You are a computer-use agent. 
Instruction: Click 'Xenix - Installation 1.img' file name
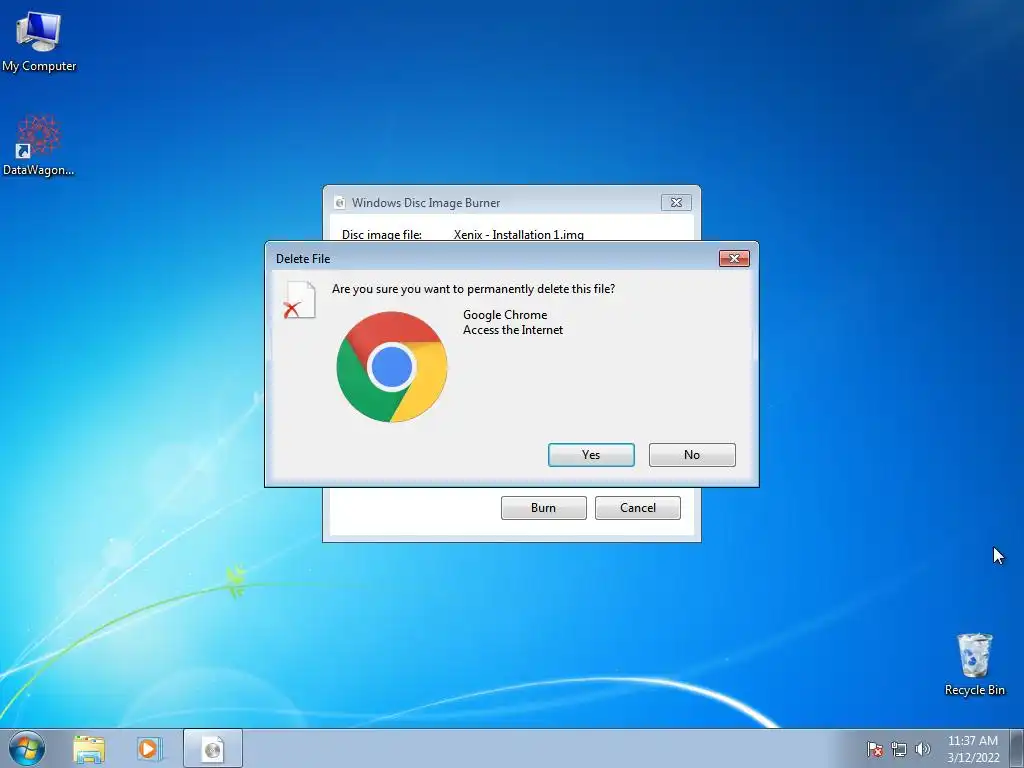click(519, 234)
